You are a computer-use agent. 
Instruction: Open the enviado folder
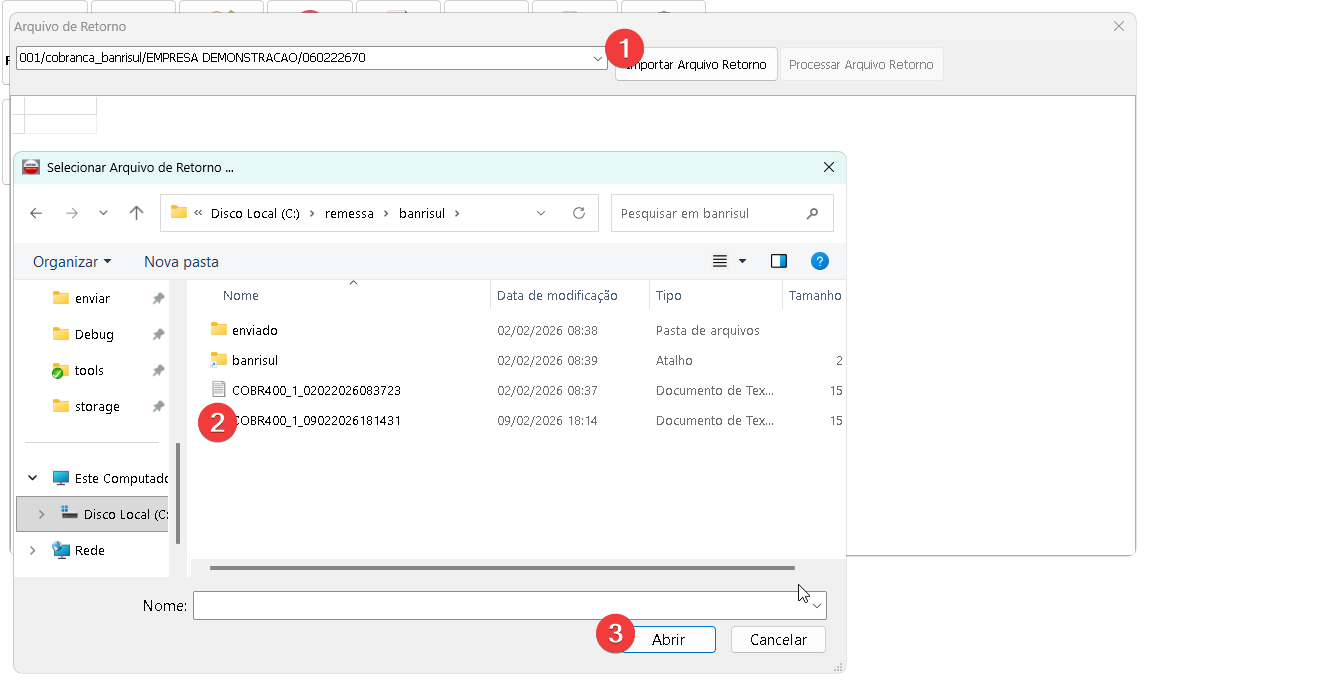pyautogui.click(x=254, y=330)
